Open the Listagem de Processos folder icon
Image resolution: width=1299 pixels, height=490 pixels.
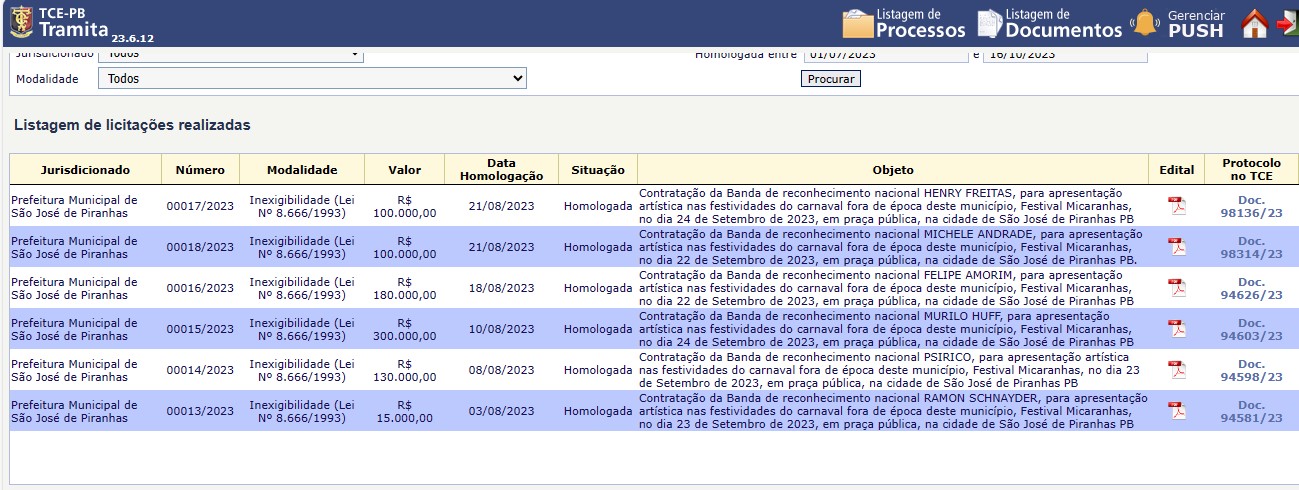click(859, 23)
